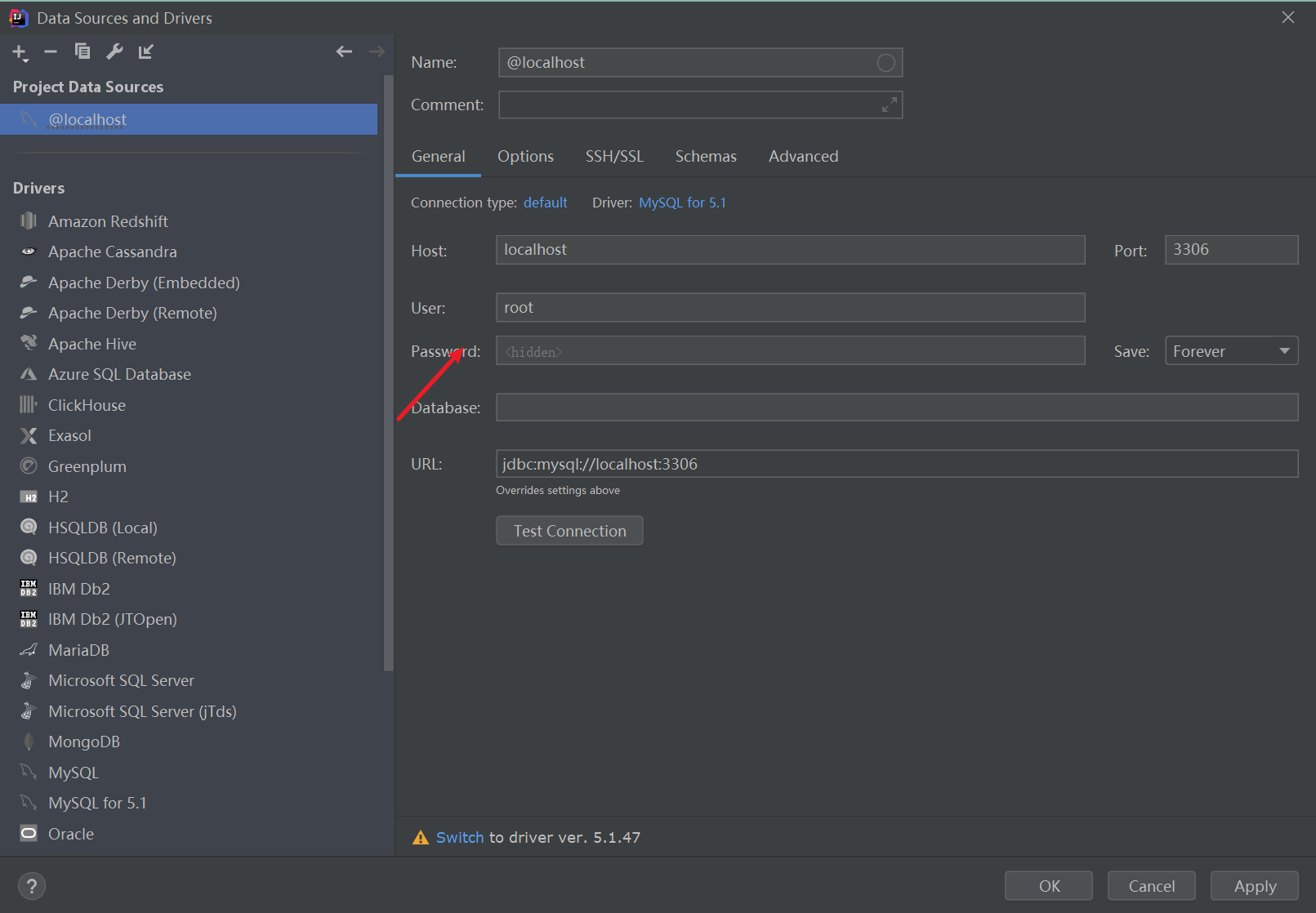Select Microsoft SQL Server (jTds) driver icon
The width and height of the screenshot is (1316, 913).
coord(29,711)
